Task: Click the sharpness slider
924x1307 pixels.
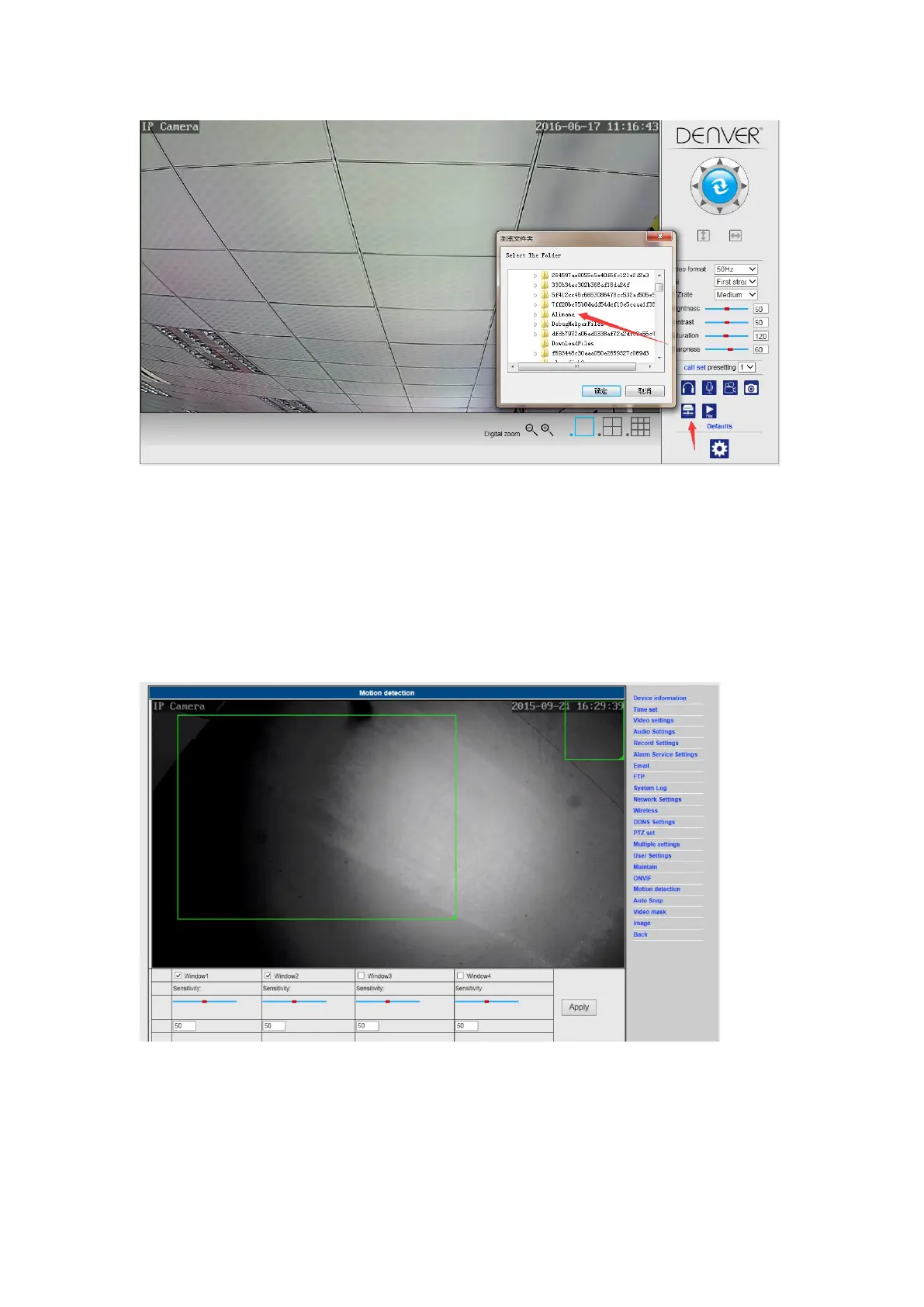Action: [x=726, y=349]
